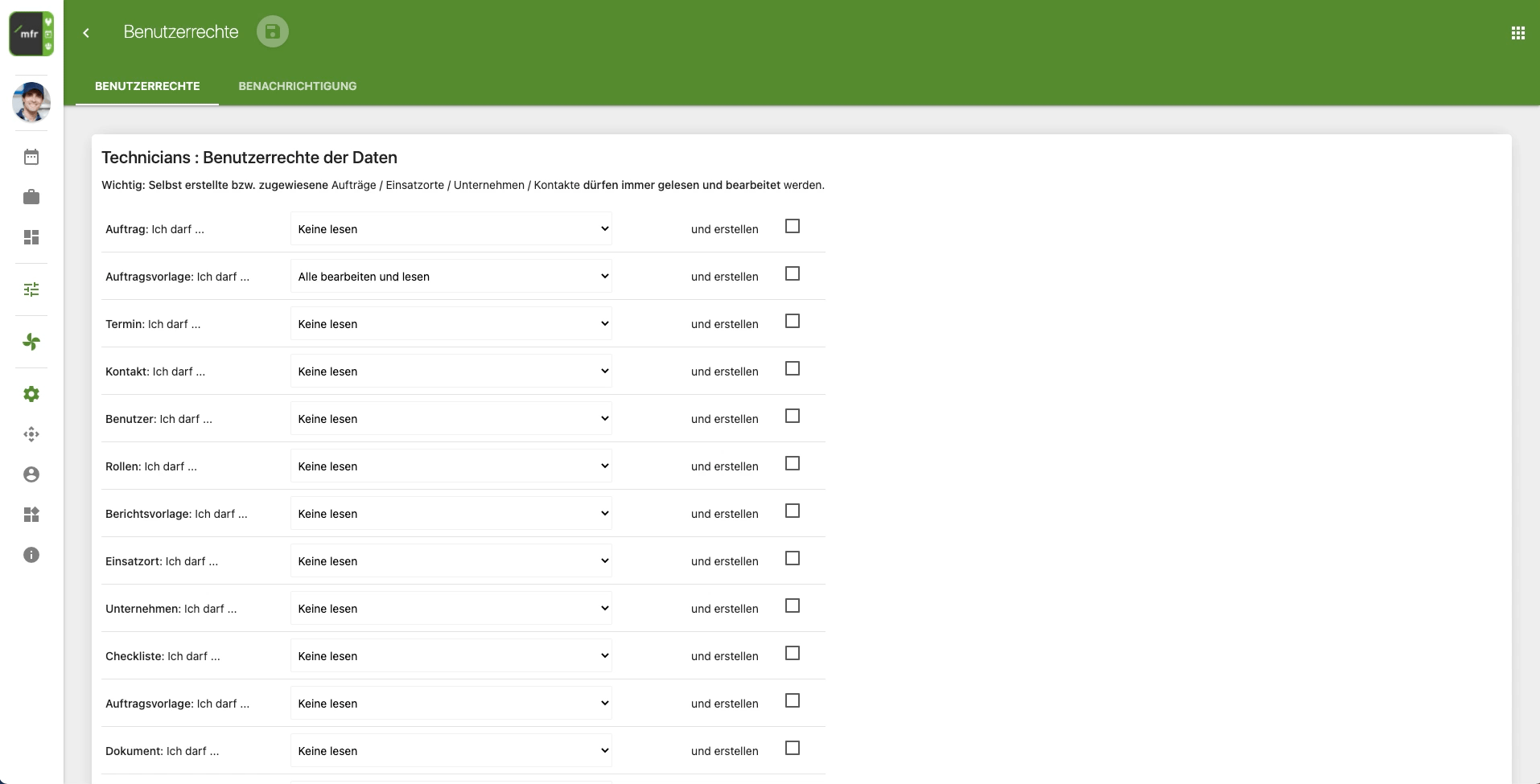The image size is (1540, 784).
Task: Open settings via green gear icon
Action: pos(31,394)
